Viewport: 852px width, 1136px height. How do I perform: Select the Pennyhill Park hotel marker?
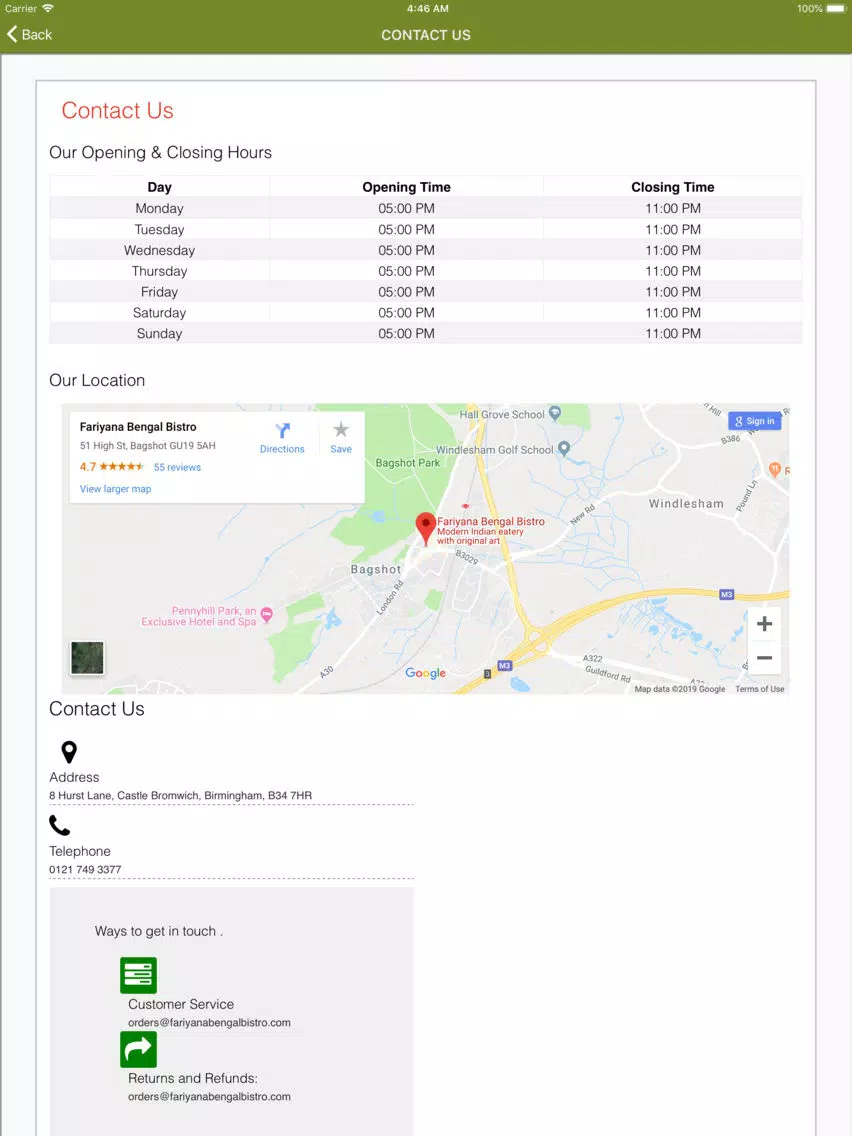[x=267, y=615]
